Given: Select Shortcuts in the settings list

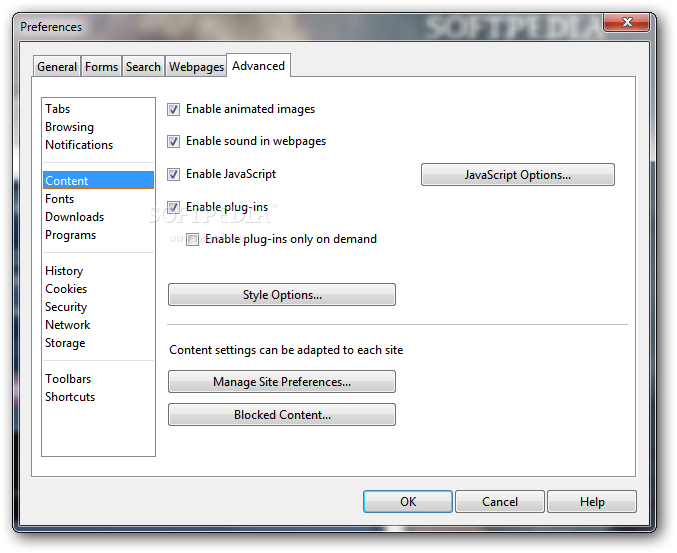Looking at the screenshot, I should (98, 397).
